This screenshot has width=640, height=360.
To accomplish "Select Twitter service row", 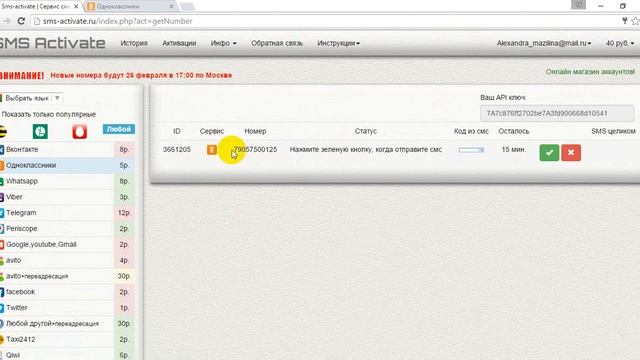I will tap(67, 308).
